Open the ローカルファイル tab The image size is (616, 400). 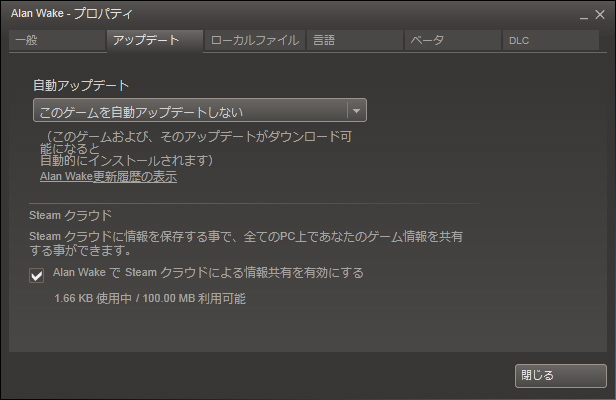(x=255, y=40)
